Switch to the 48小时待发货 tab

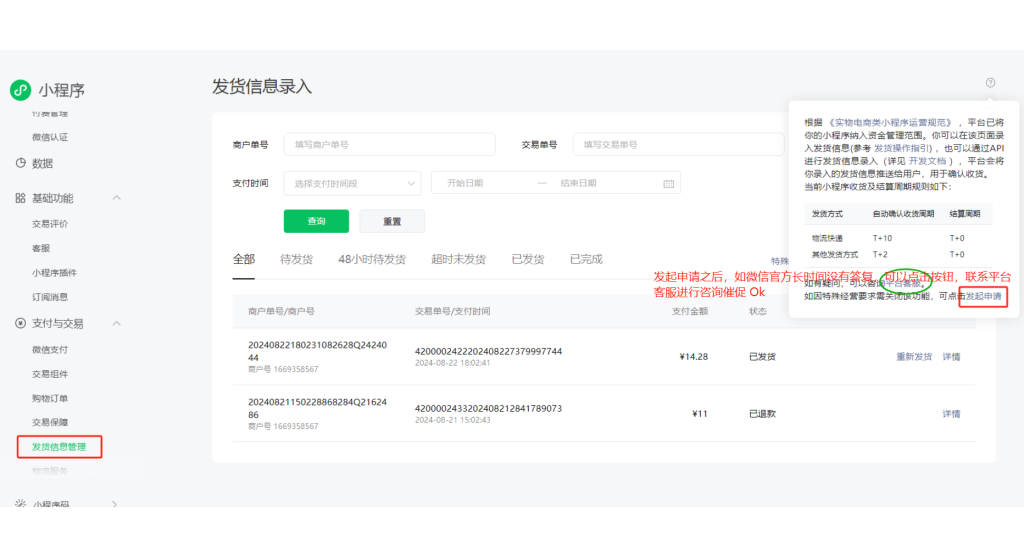[372, 259]
